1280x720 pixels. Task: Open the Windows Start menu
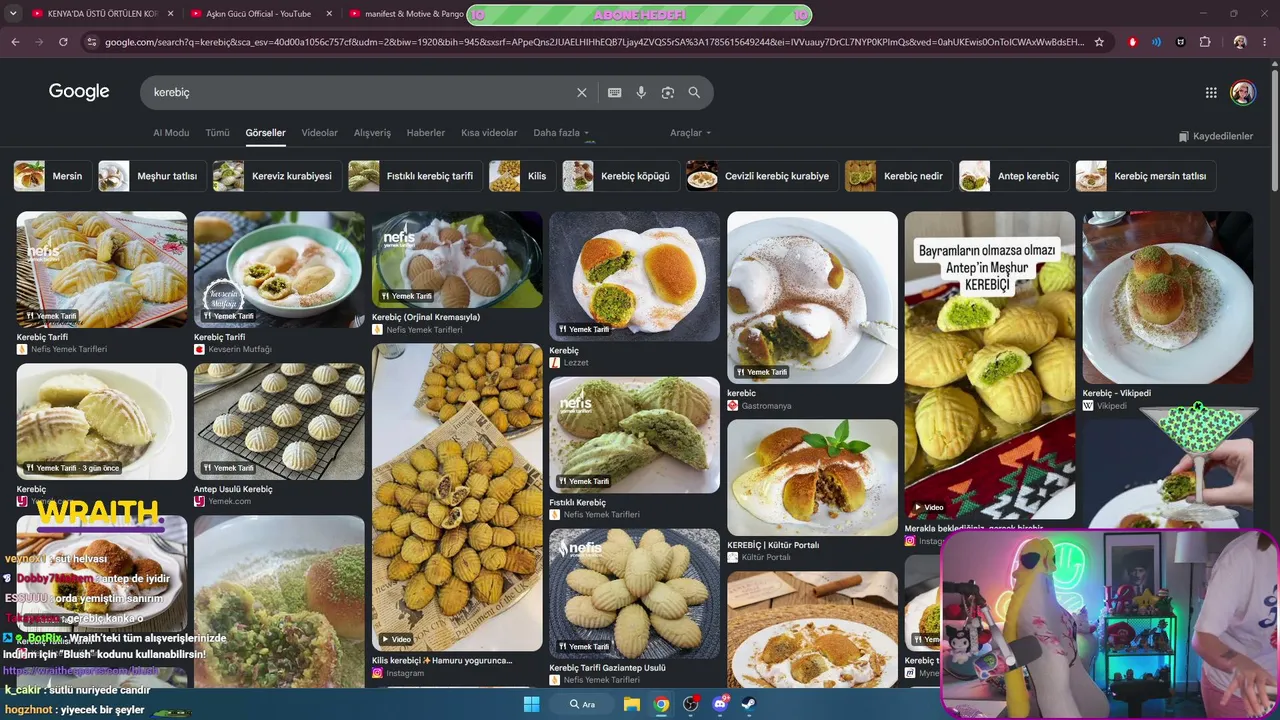pos(531,704)
